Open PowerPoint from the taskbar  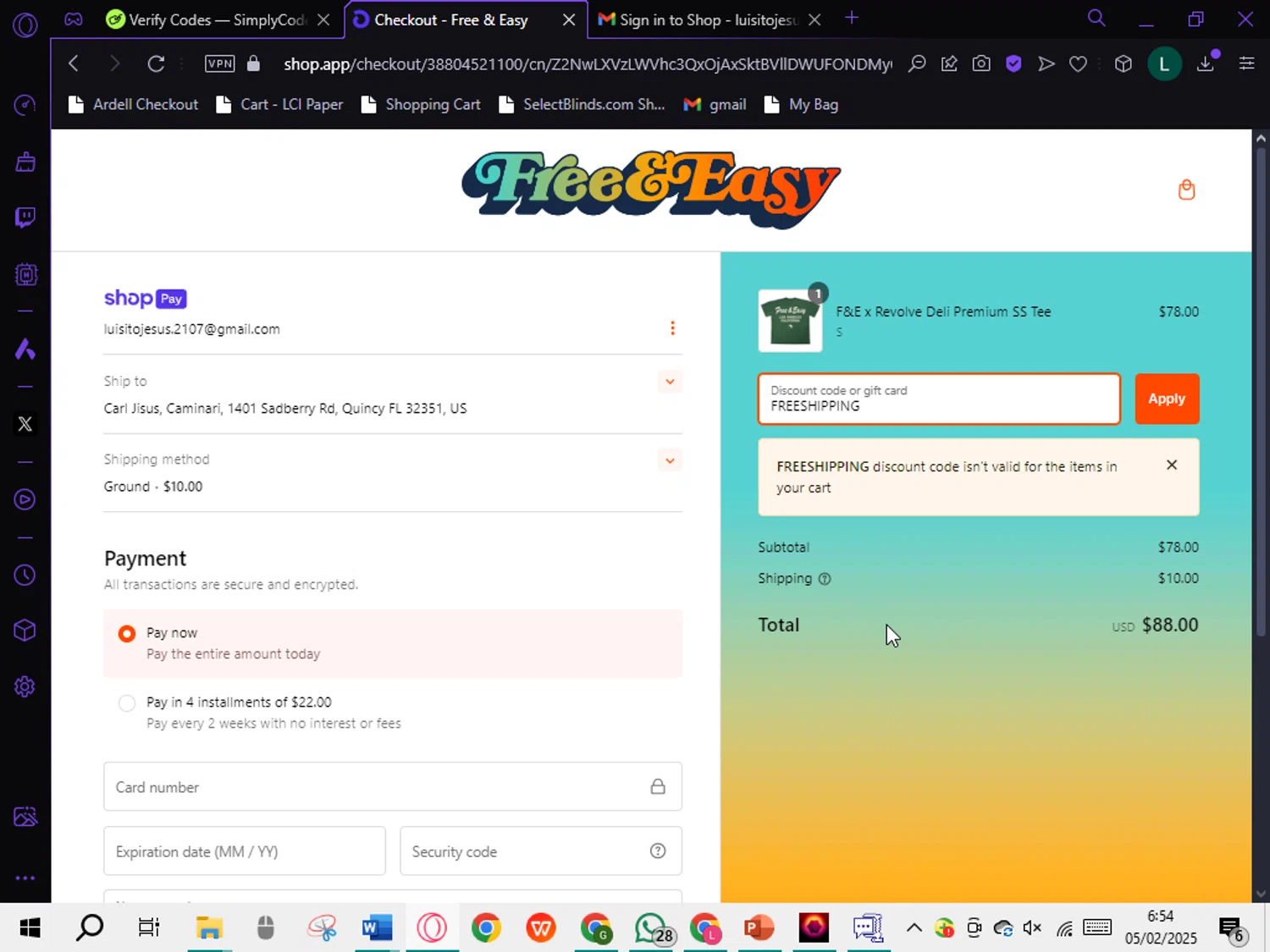pos(759,928)
